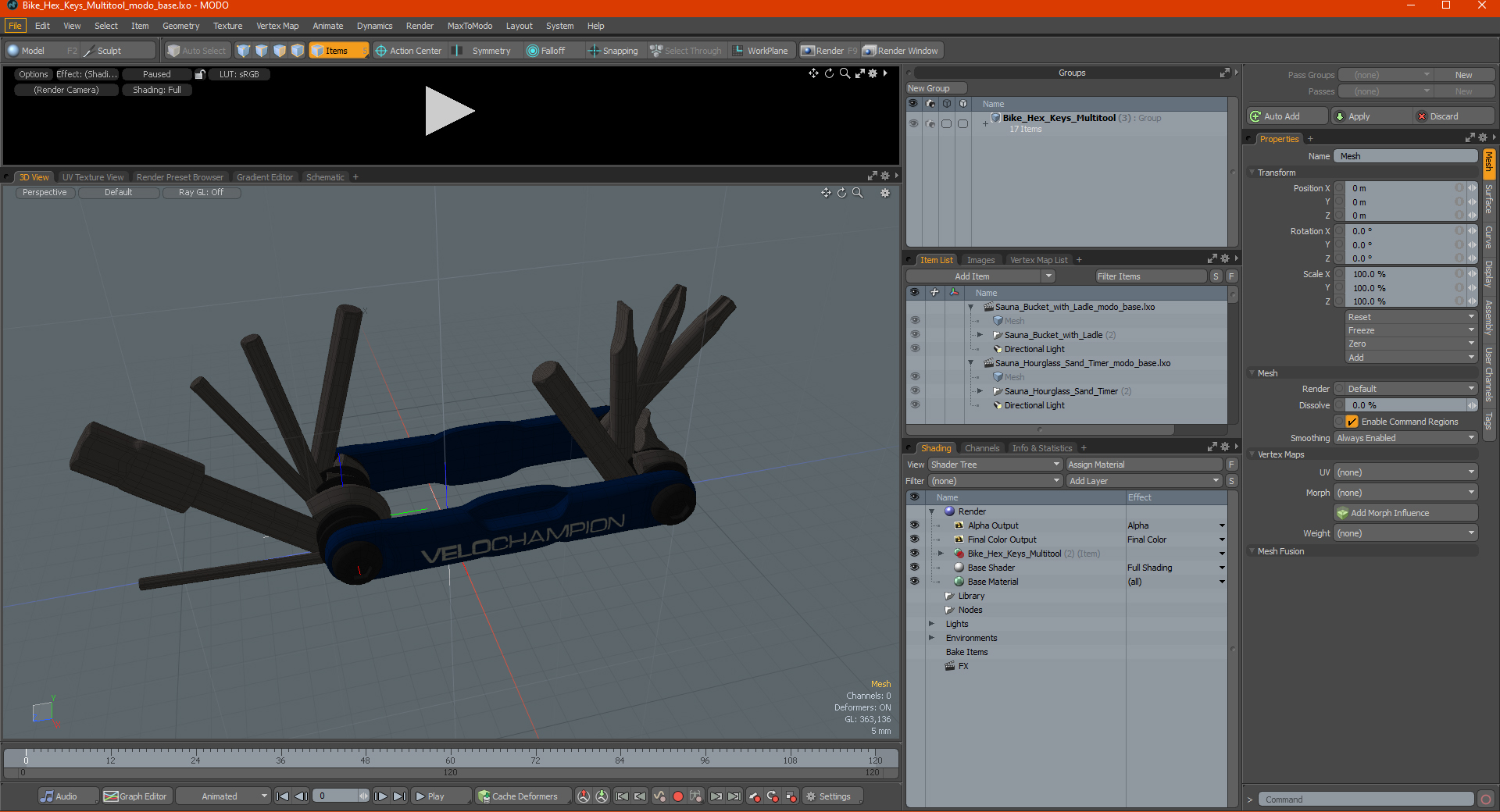Image resolution: width=1500 pixels, height=812 pixels.
Task: Open the Add Item dropdown
Action: 980,276
